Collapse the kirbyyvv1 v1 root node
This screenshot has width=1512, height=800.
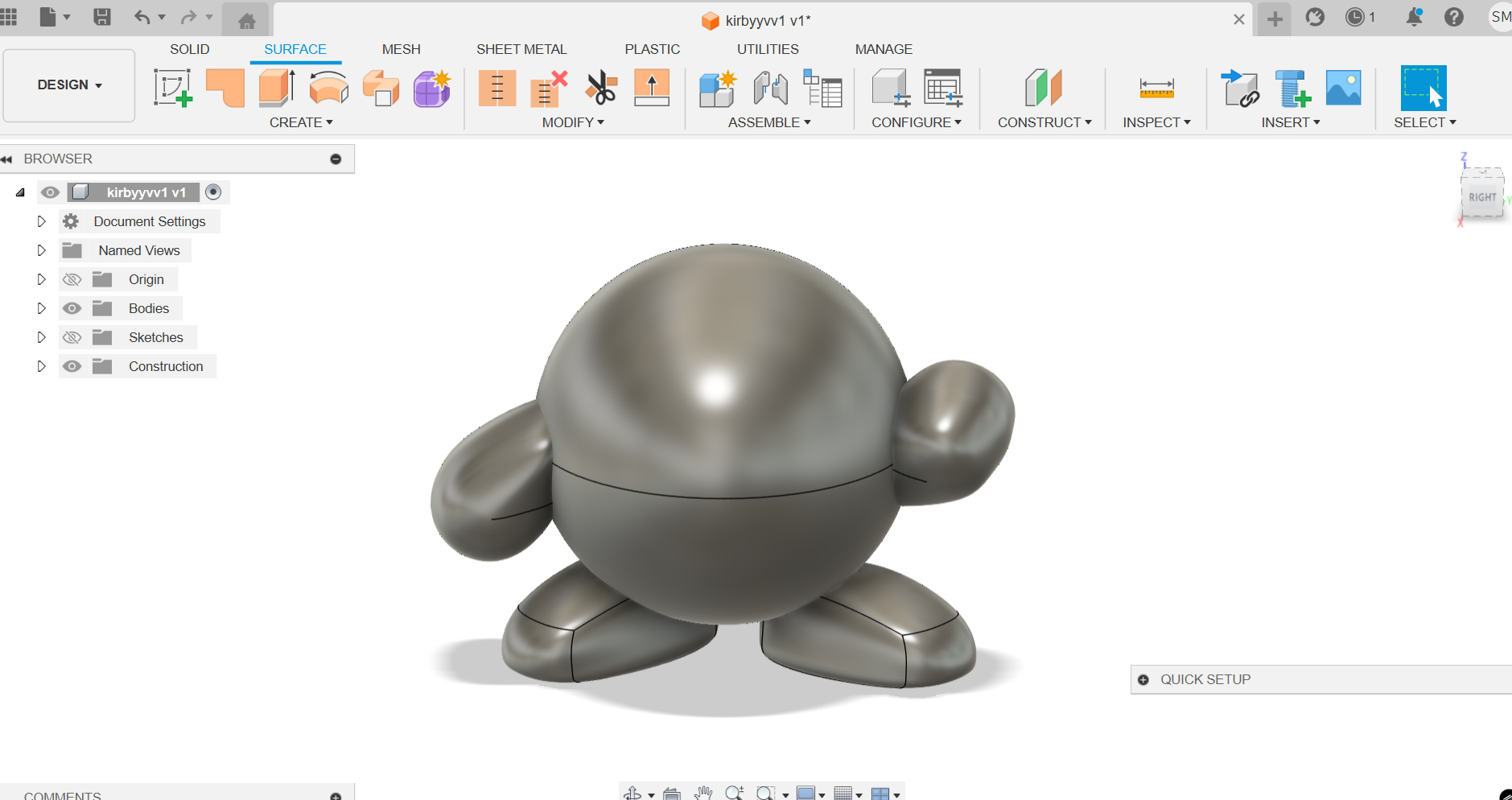click(21, 192)
